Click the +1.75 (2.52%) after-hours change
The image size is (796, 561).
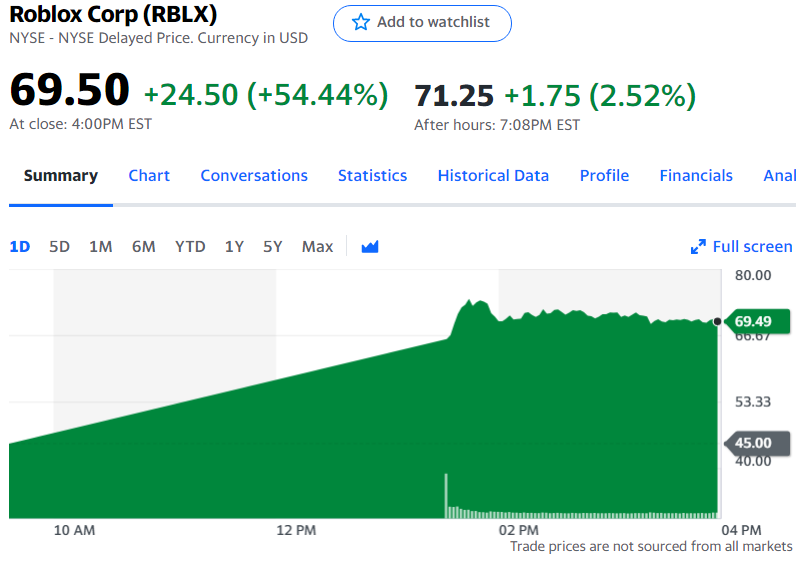600,95
